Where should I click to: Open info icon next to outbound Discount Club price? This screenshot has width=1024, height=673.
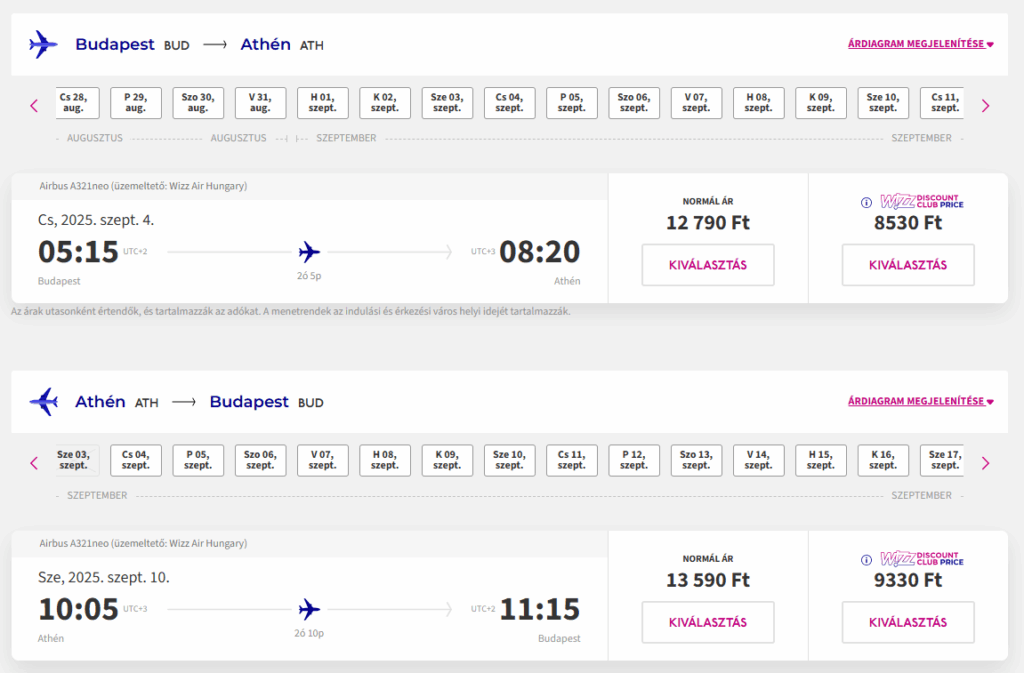click(x=866, y=202)
